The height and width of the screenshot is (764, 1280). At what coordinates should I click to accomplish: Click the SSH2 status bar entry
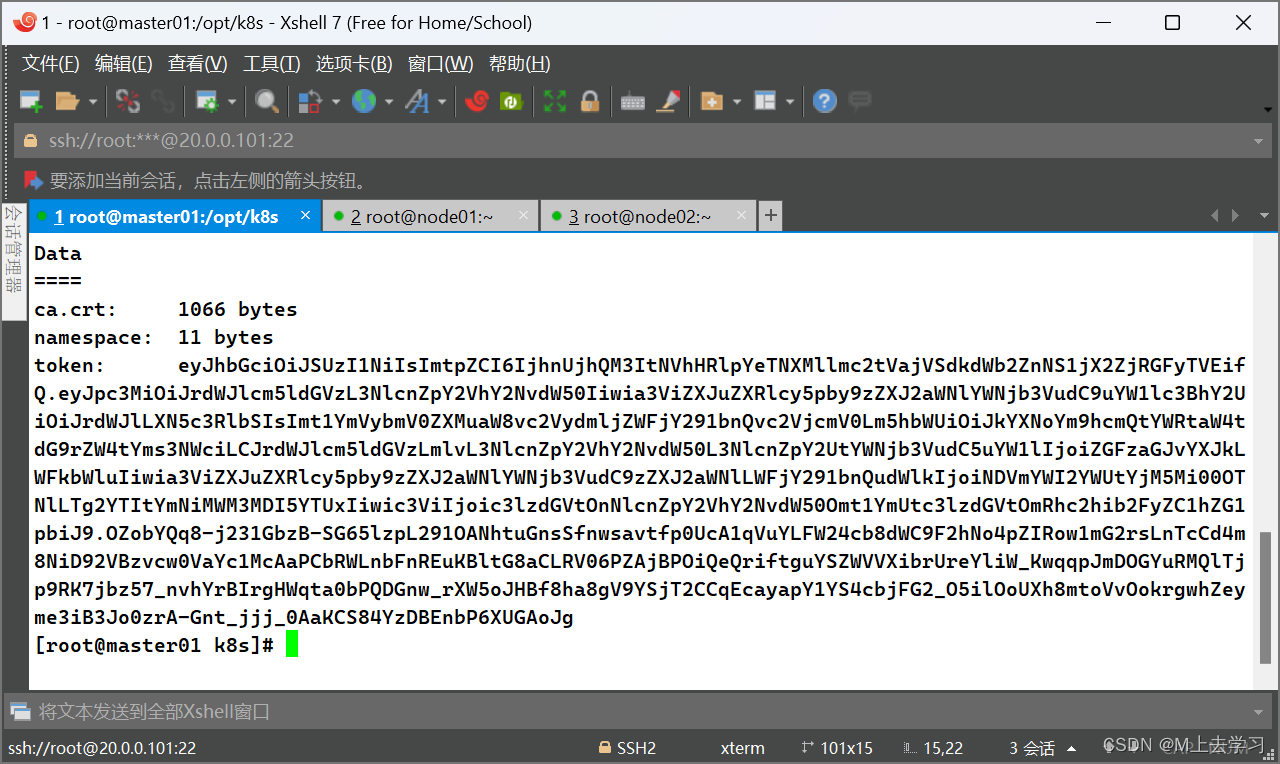click(627, 748)
